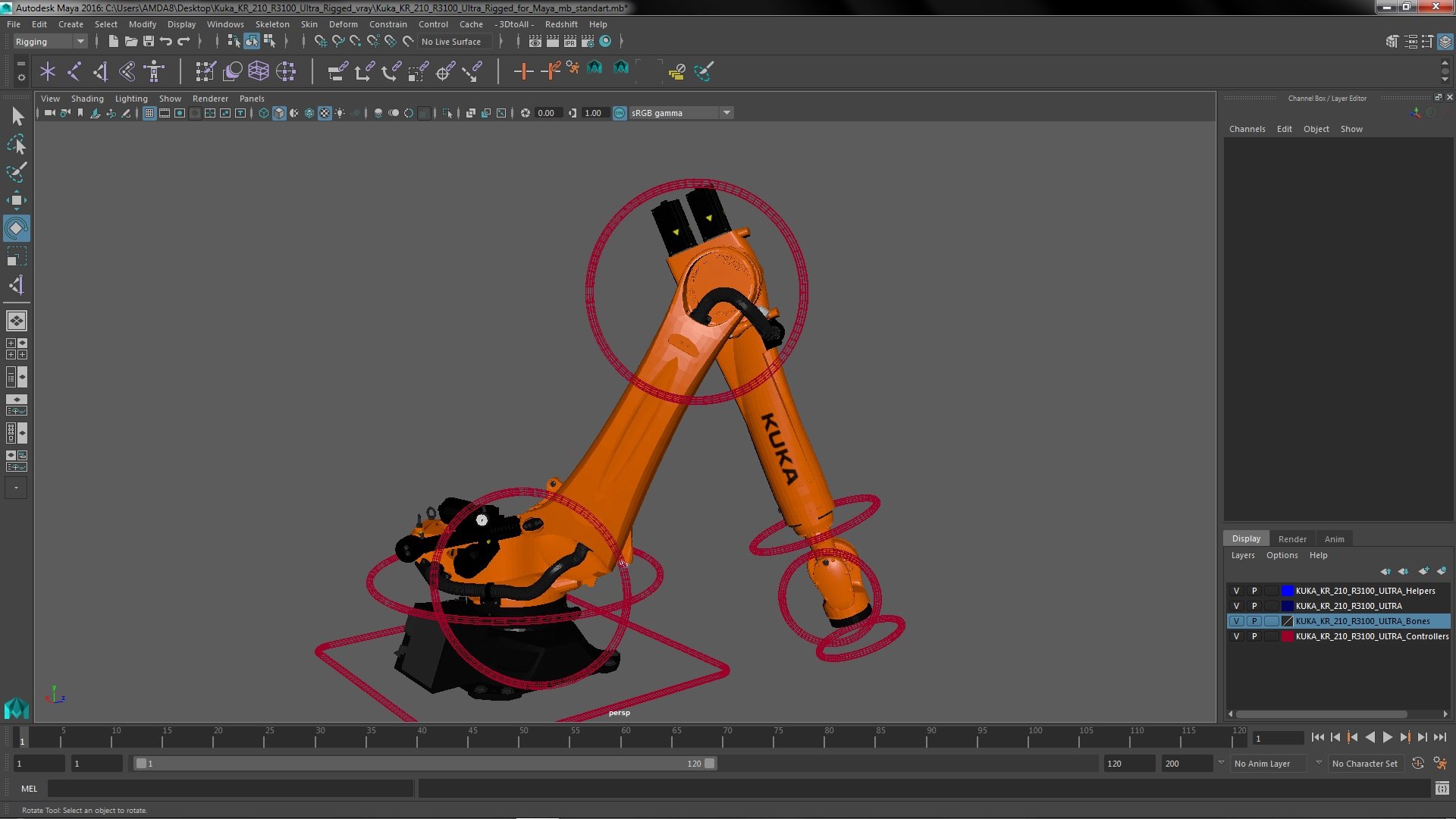Toggle visibility of KUKA_KR_210_R3100_ULTRA_Helpers layer
Image resolution: width=1456 pixels, height=819 pixels.
[x=1236, y=591]
